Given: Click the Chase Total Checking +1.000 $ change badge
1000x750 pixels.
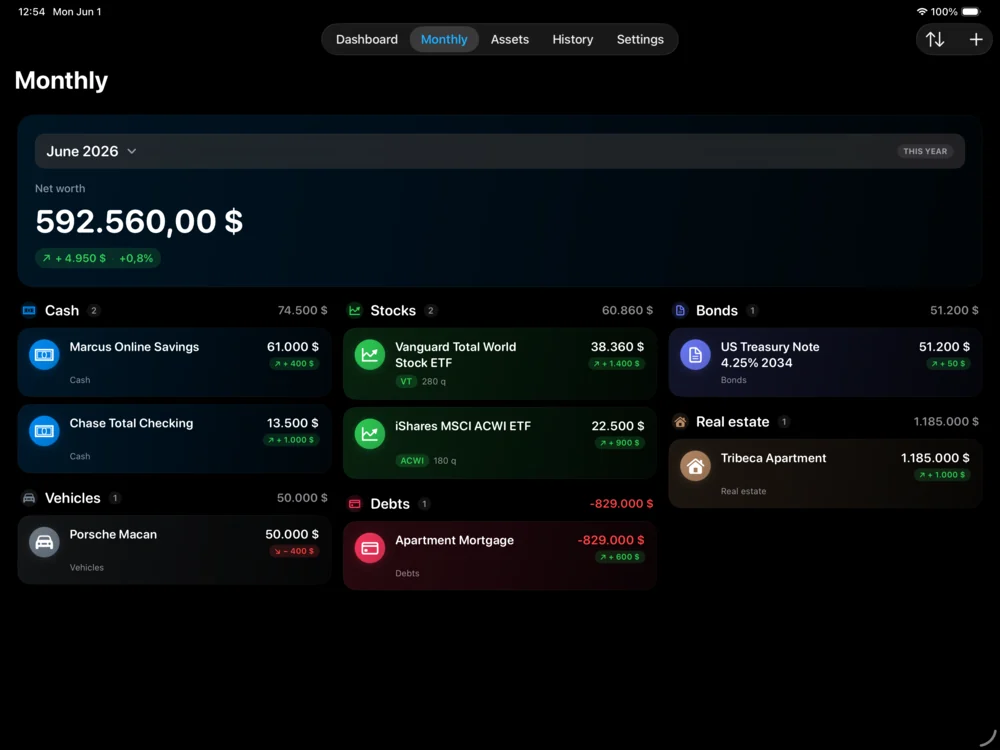Looking at the screenshot, I should (291, 440).
